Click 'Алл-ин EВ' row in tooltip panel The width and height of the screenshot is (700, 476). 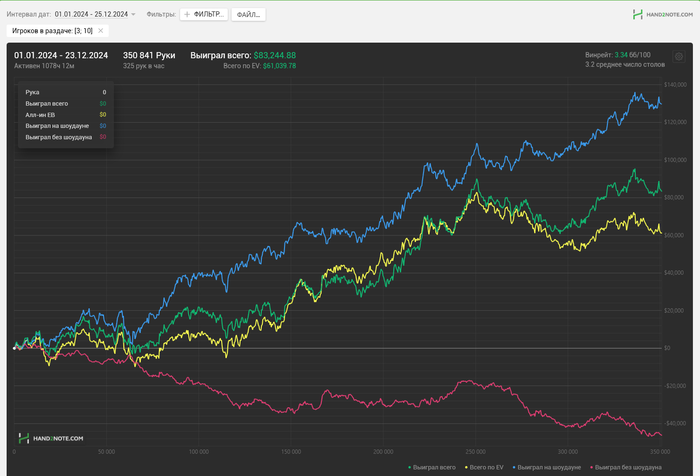pos(66,115)
